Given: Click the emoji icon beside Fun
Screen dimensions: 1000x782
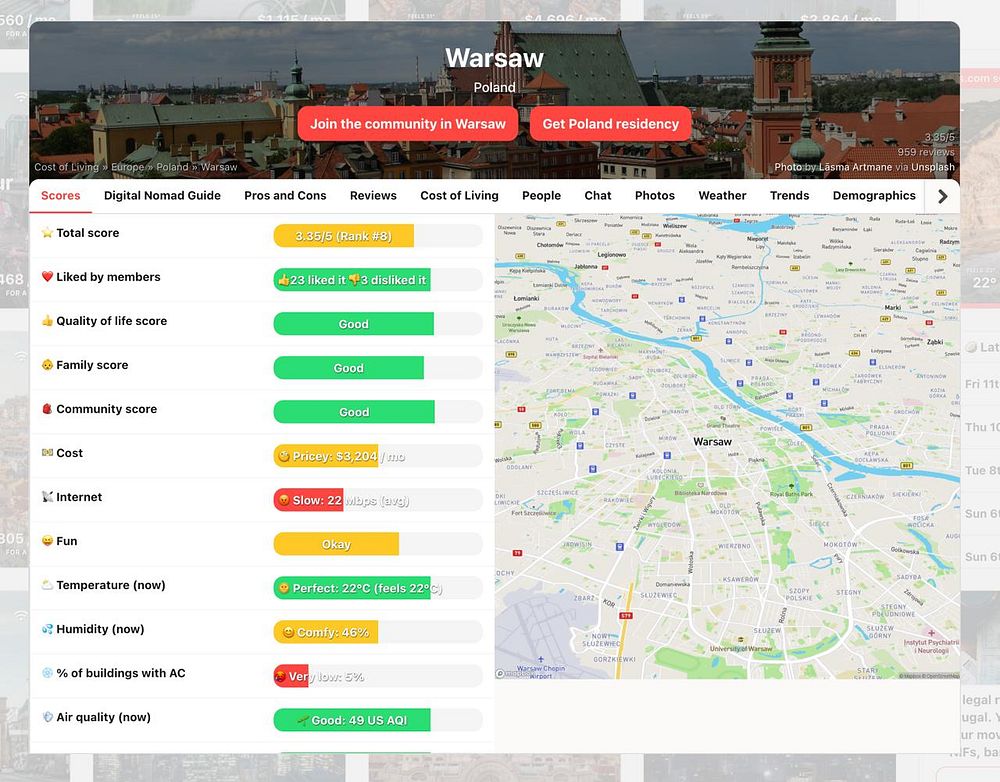Looking at the screenshot, I should coord(47,541).
